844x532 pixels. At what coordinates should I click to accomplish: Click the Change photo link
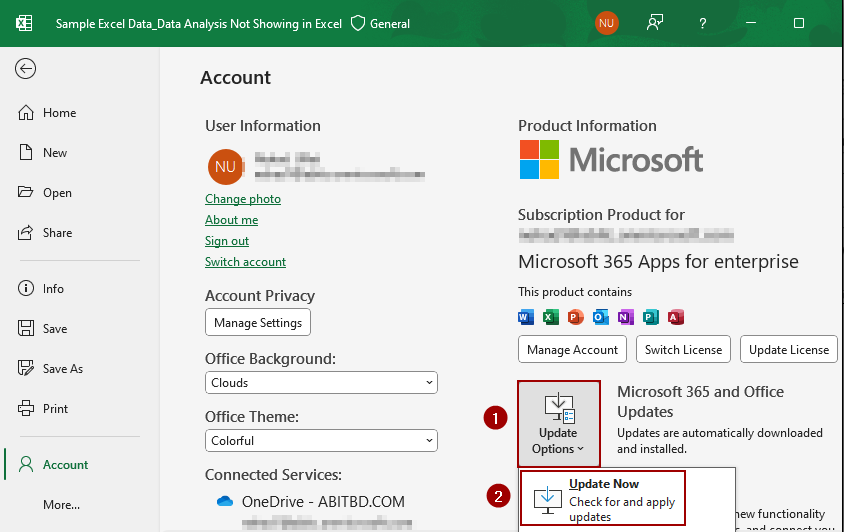(x=243, y=199)
